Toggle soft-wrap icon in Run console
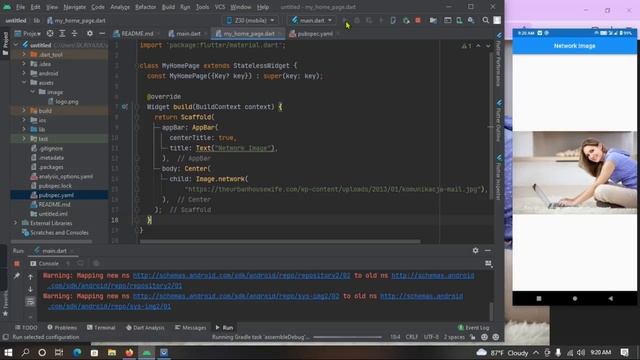 point(30,302)
